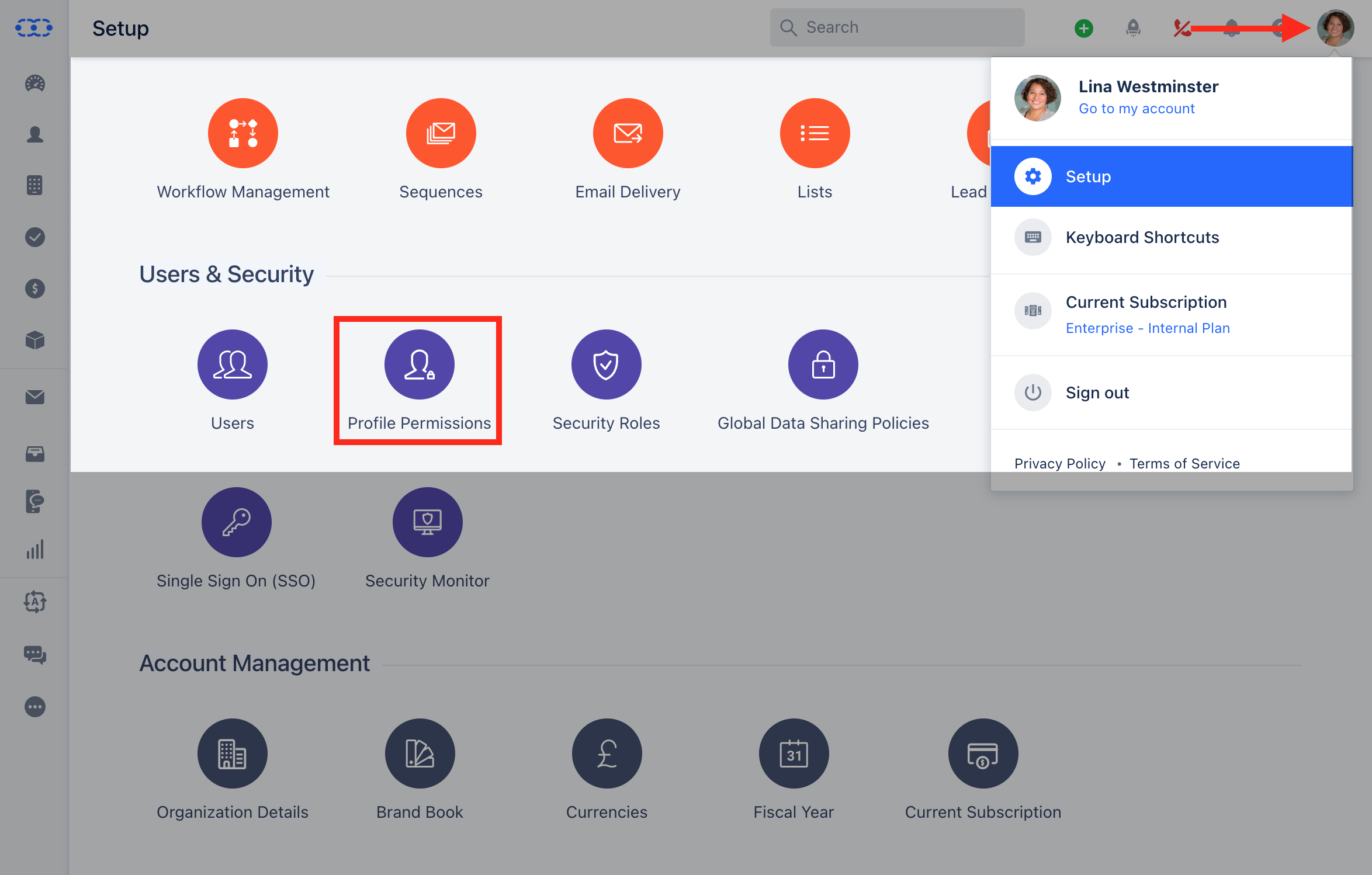The width and height of the screenshot is (1372, 875).
Task: Open the Privacy Policy link
Action: (1060, 464)
